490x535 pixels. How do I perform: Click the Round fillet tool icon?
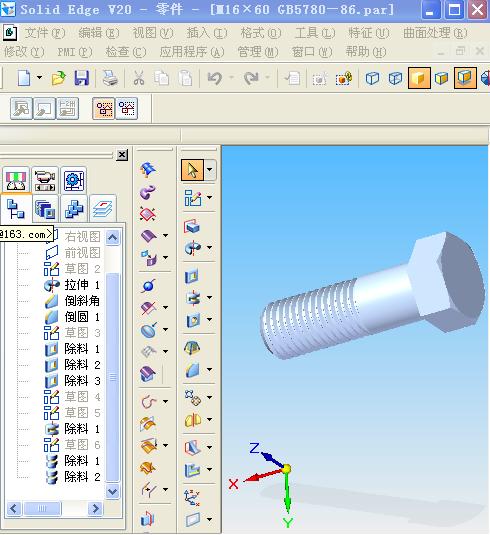pyautogui.click(x=192, y=370)
